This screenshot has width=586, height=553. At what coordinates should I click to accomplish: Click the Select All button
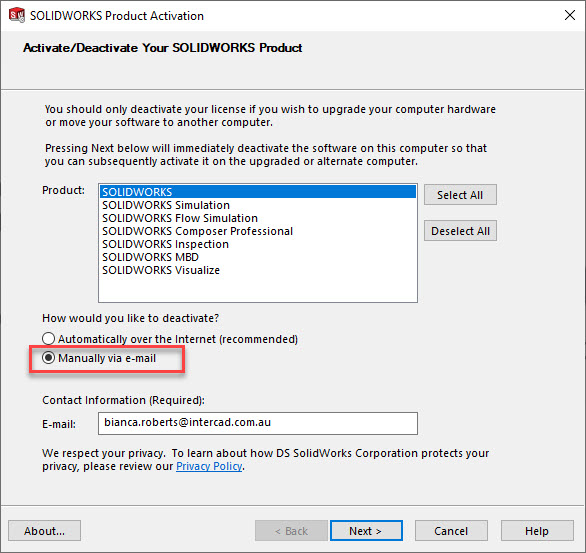click(460, 195)
